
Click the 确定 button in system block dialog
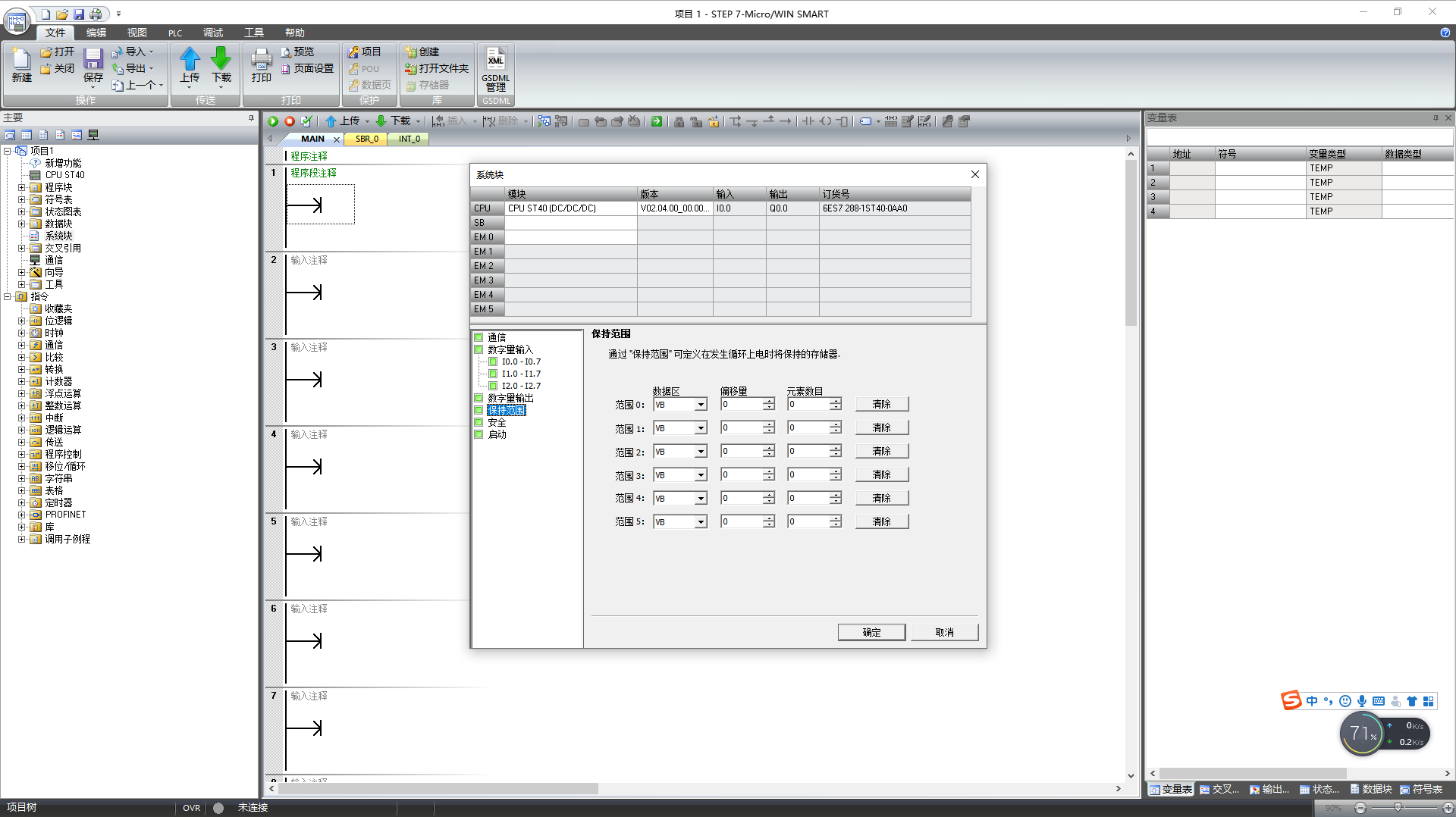coord(871,632)
